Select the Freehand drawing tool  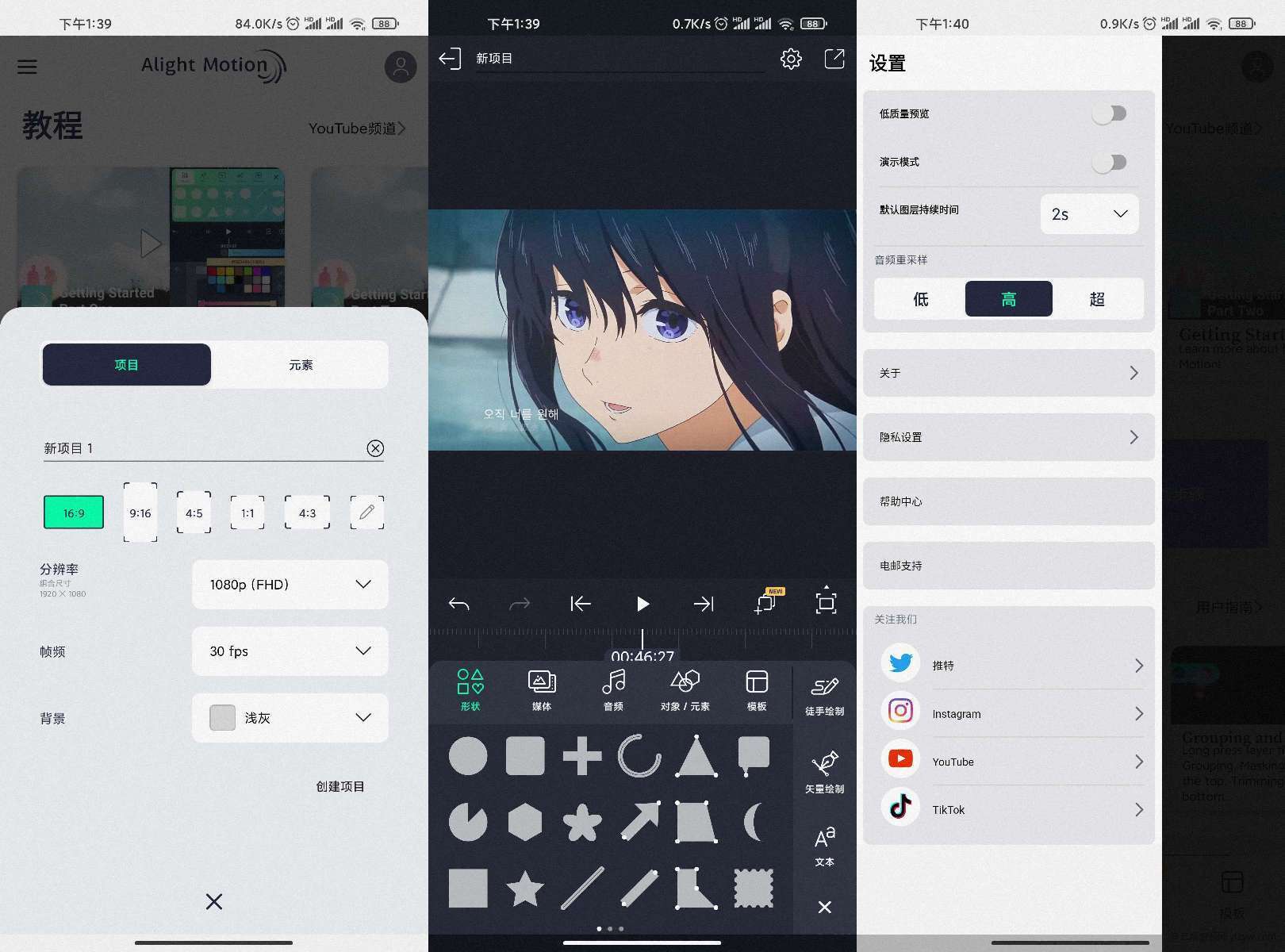[824, 696]
